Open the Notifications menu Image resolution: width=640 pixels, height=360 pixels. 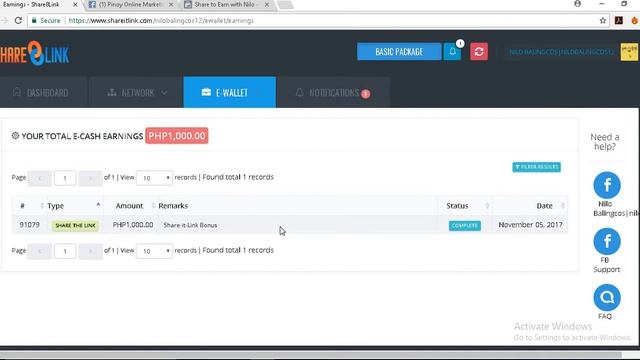(x=333, y=93)
